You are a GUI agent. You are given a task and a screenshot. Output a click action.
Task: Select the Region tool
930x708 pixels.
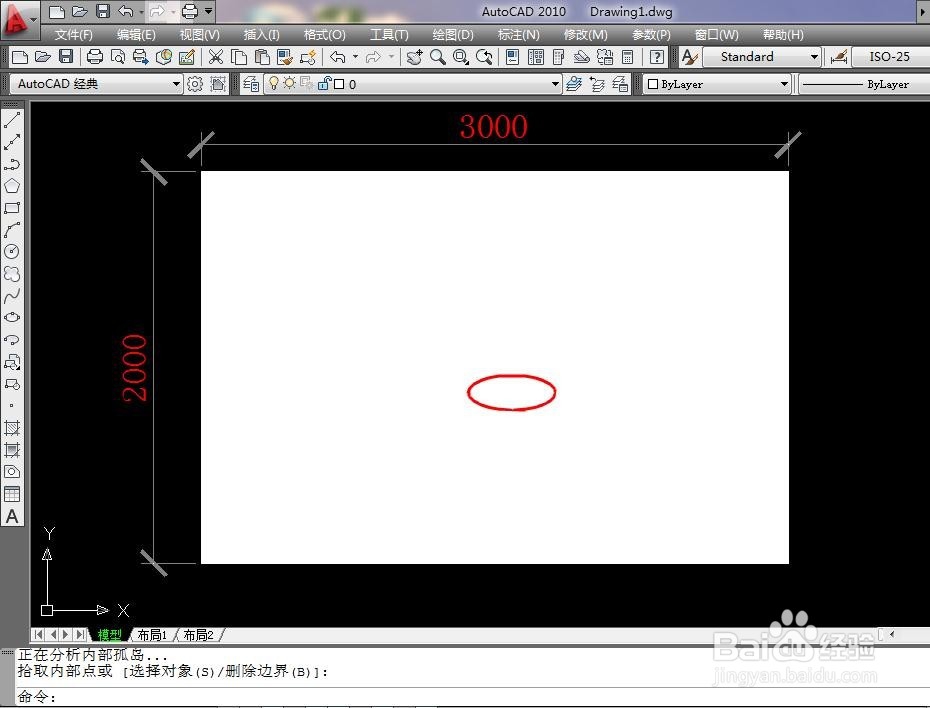pyautogui.click(x=12, y=471)
